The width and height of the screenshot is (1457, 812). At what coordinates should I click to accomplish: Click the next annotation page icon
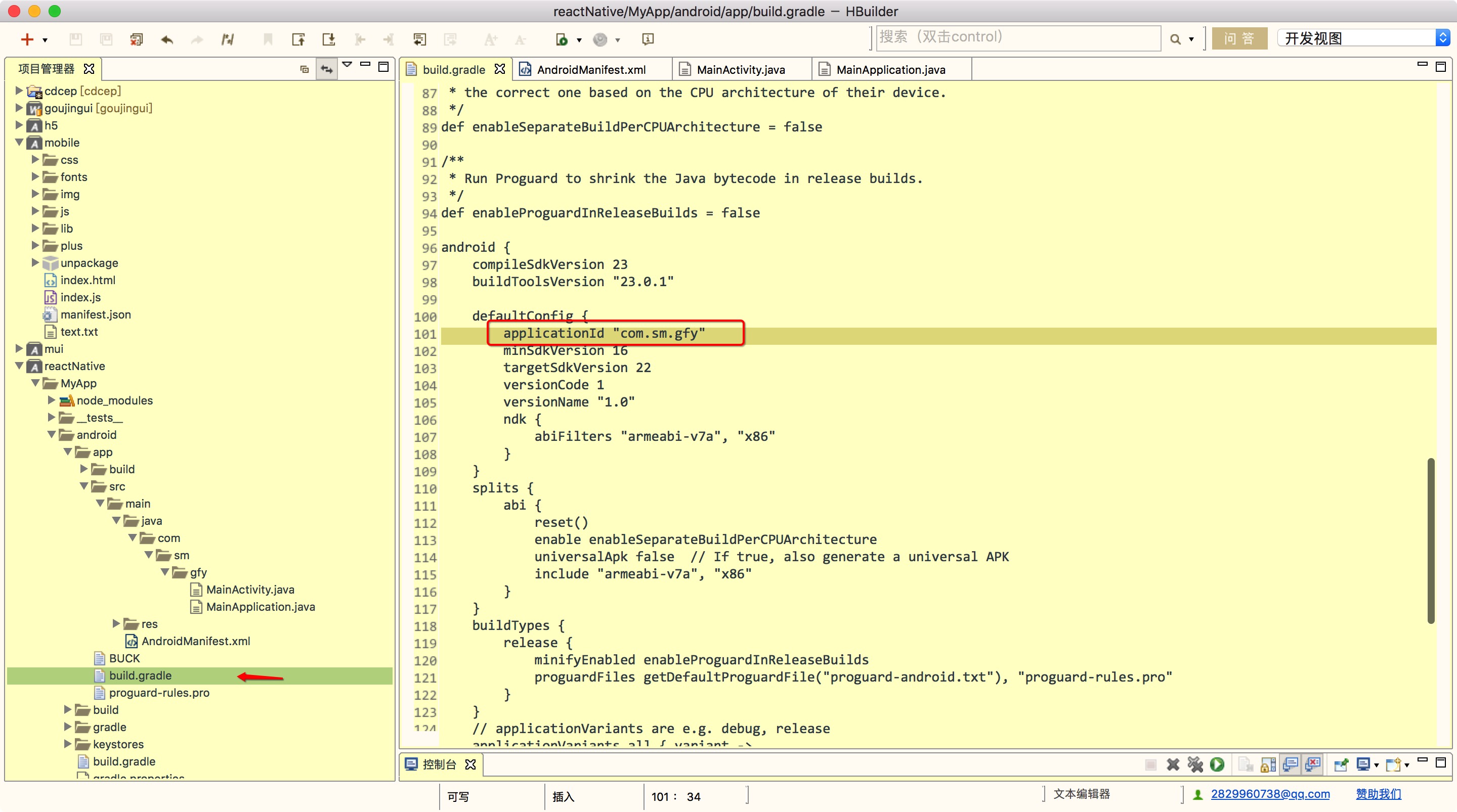point(329,39)
